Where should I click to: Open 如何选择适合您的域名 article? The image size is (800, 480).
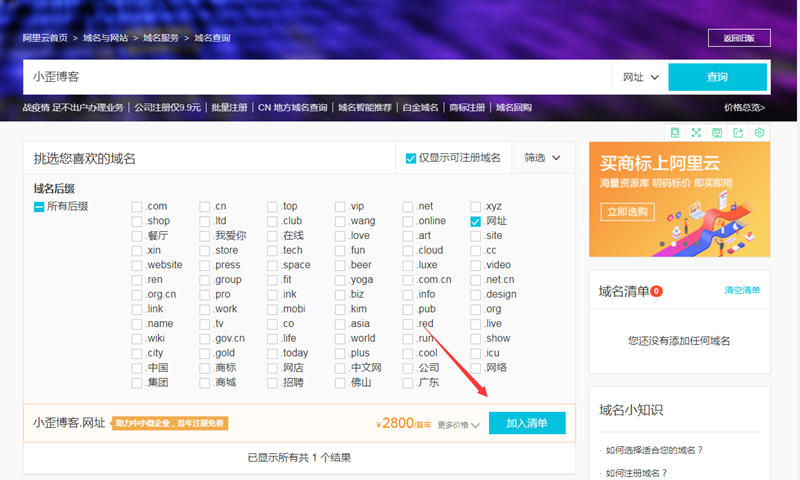tap(654, 450)
